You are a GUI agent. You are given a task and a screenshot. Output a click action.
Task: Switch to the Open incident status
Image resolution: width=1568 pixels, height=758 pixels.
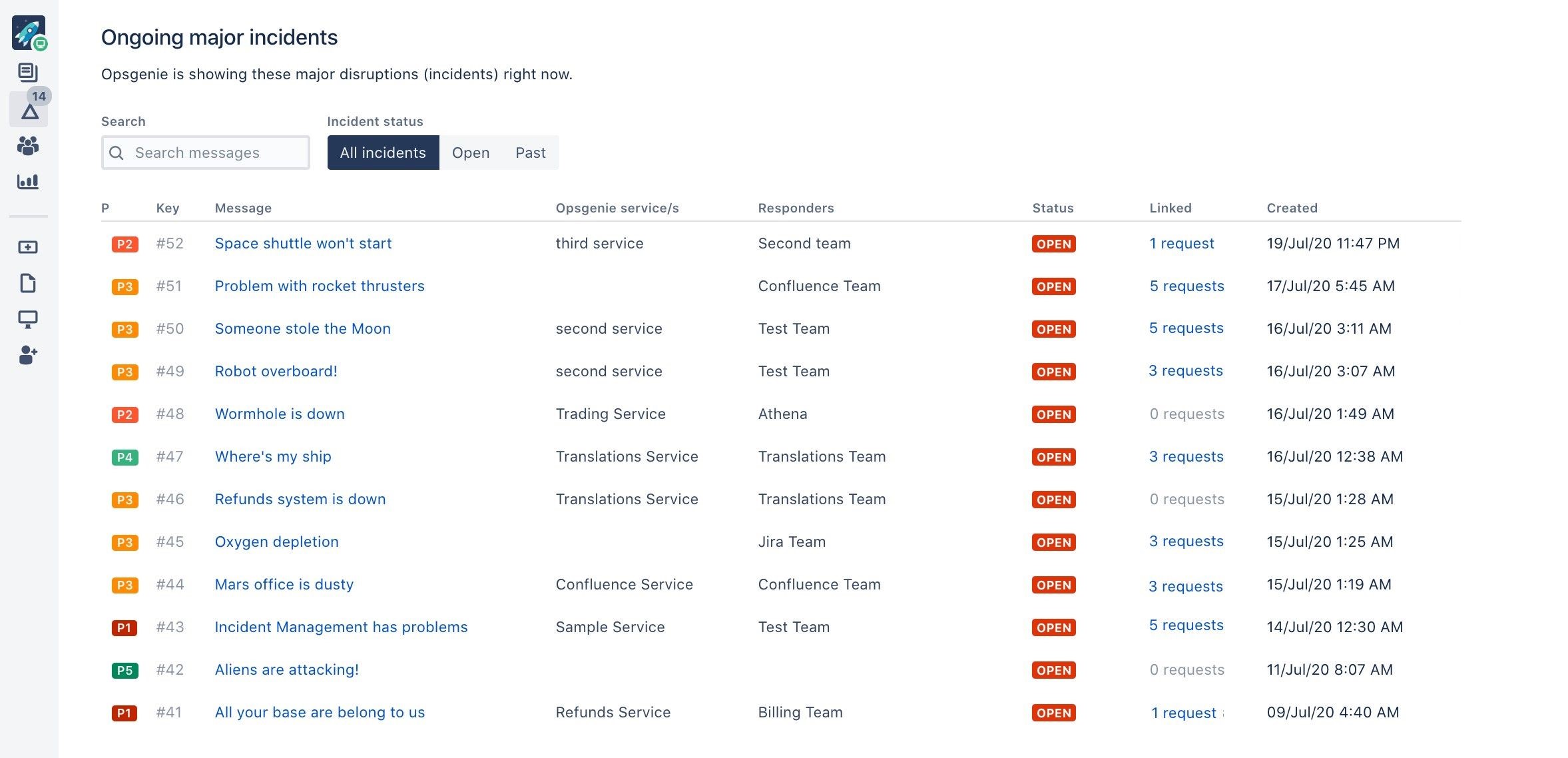[471, 153]
